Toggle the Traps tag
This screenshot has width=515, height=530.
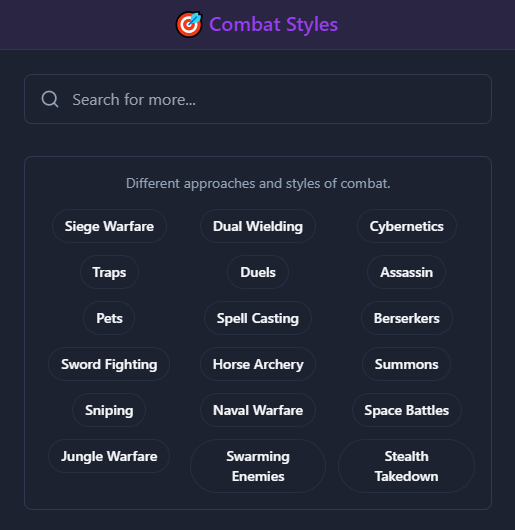pyautogui.click(x=109, y=272)
